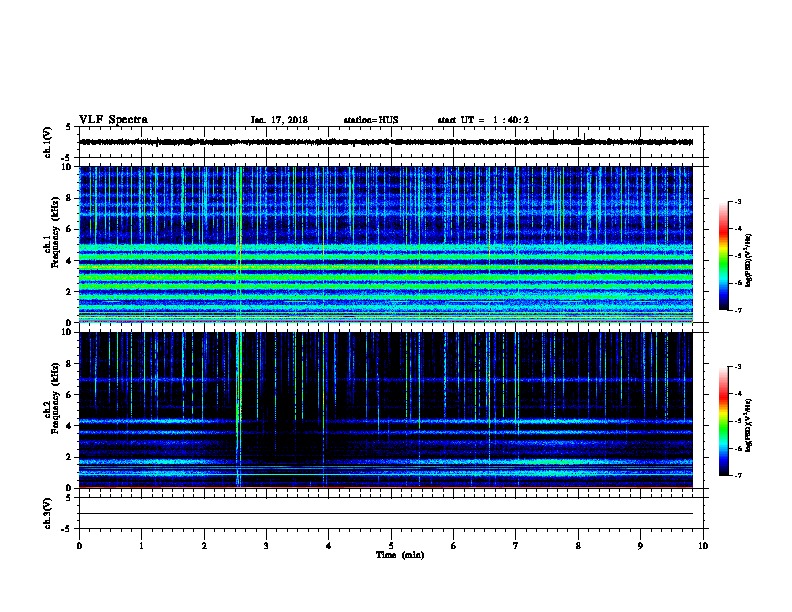Click the ch.2 colorbar "-3" tick label
Screen dimensions: 792x612
pos(738,367)
